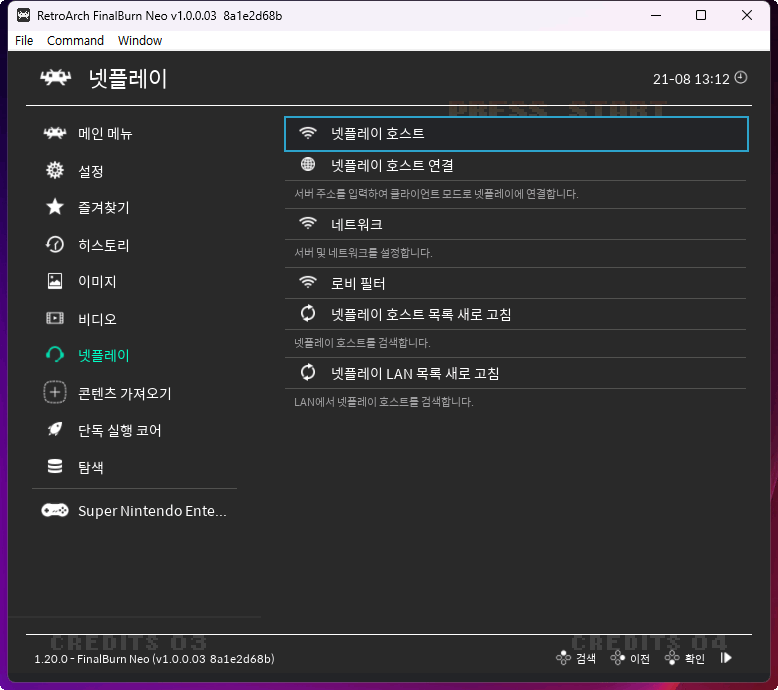Click the database icon beside 탐색
The image size is (778, 690).
(x=55, y=466)
